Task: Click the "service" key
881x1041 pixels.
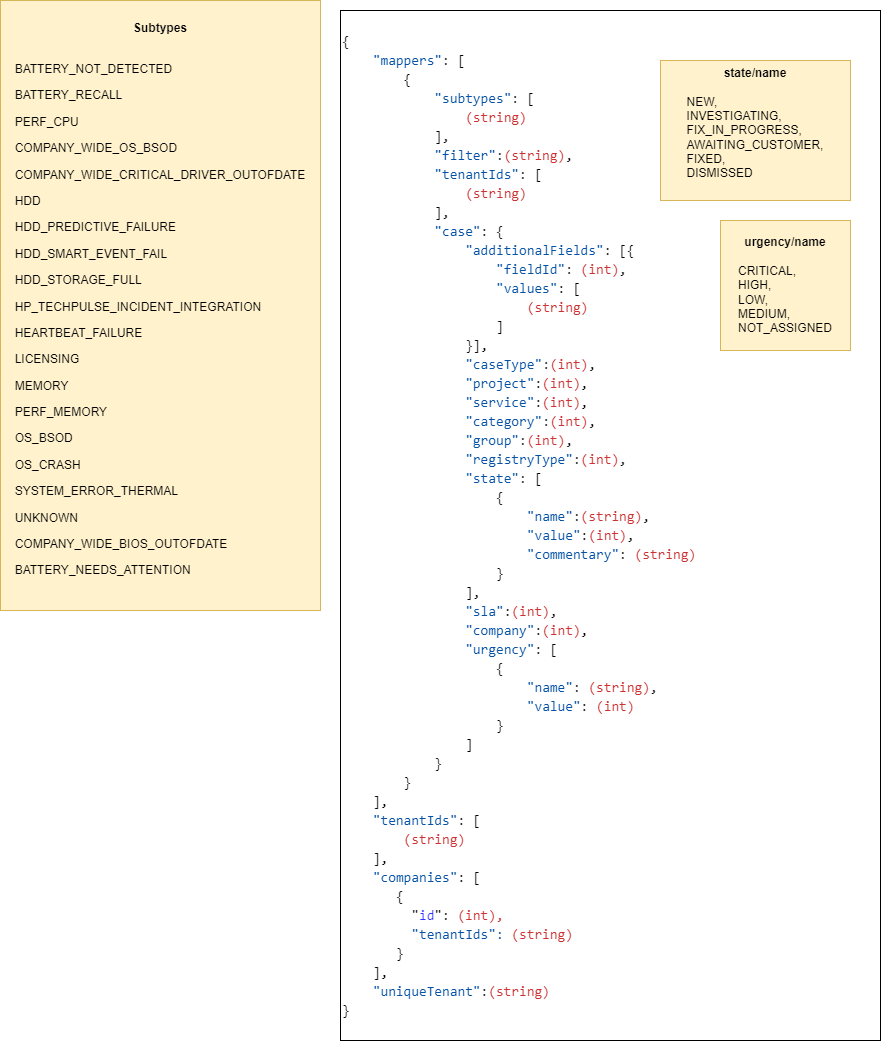Action: (x=500, y=403)
